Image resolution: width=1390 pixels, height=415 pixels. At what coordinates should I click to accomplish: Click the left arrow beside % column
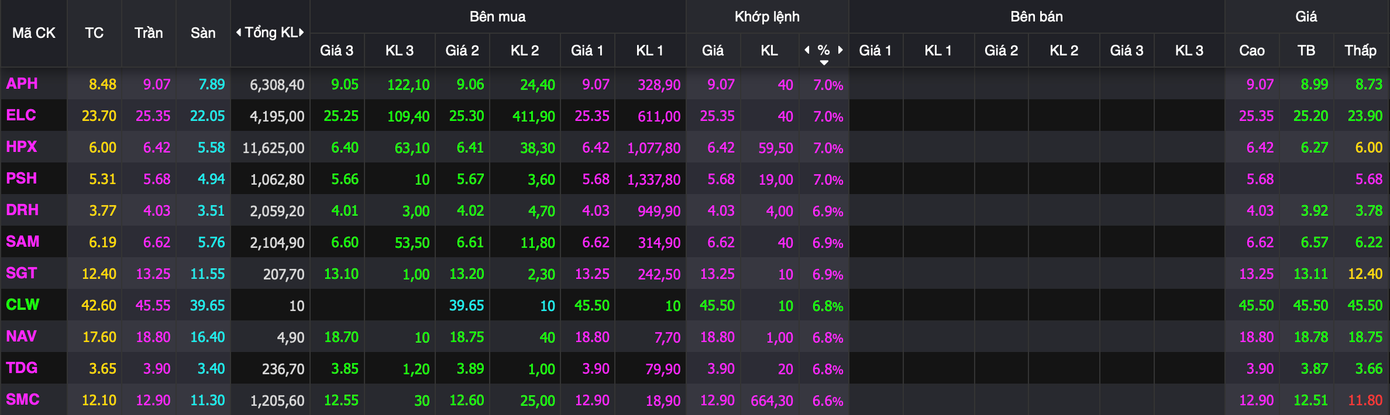coord(807,50)
